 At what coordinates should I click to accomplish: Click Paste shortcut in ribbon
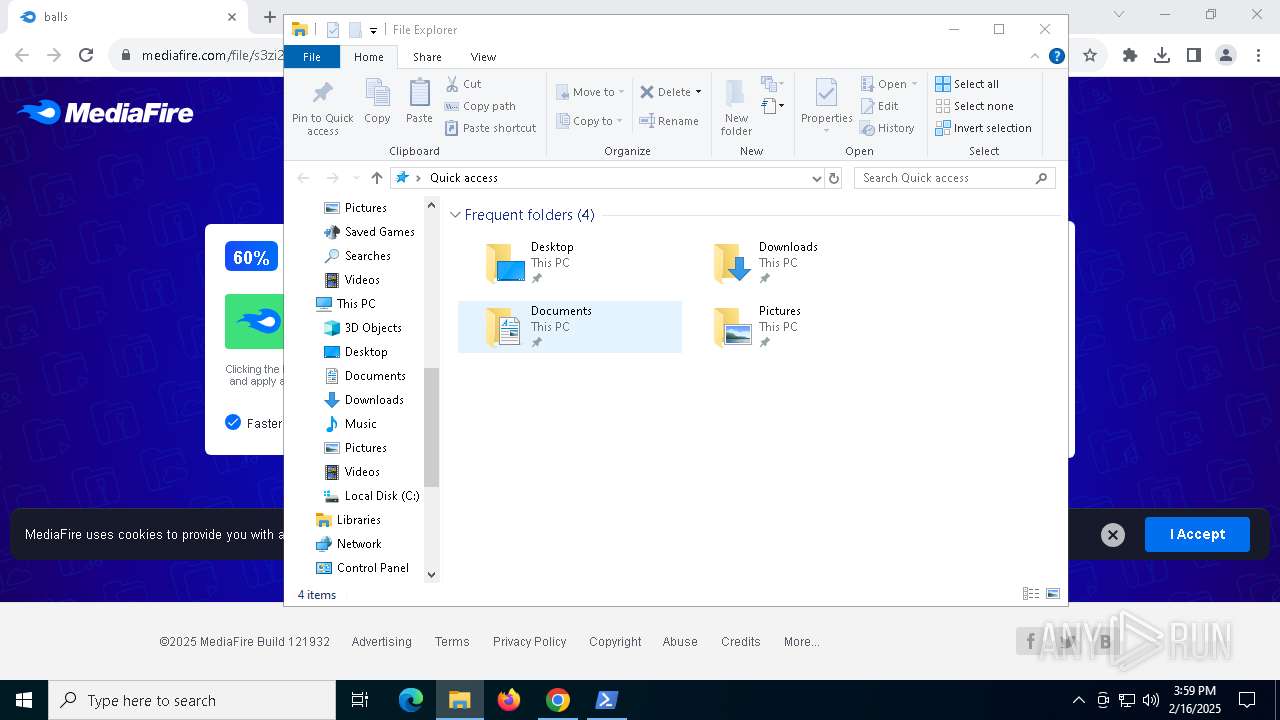490,128
